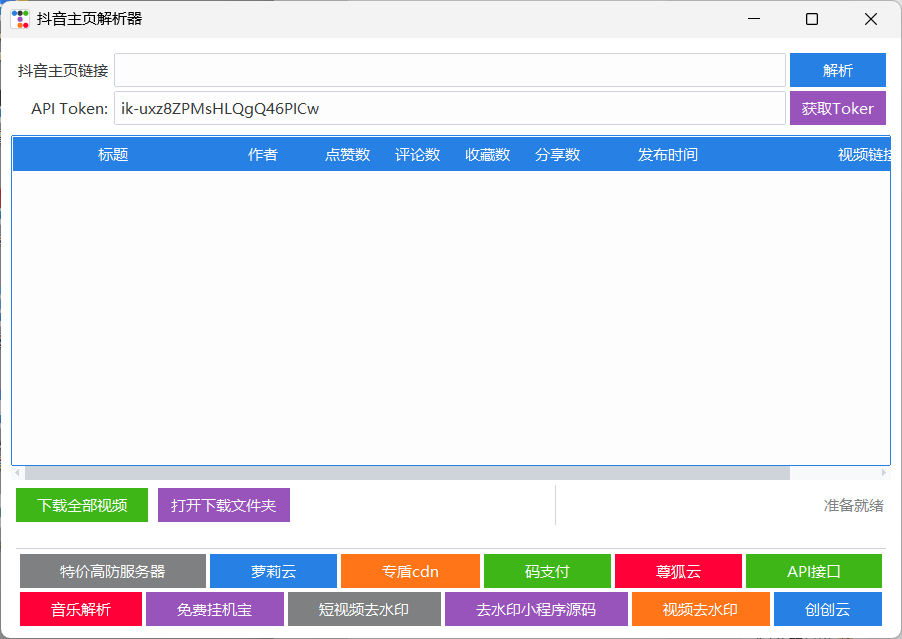Click the green 码支付 button
Image resolution: width=902 pixels, height=639 pixels.
(x=547, y=571)
